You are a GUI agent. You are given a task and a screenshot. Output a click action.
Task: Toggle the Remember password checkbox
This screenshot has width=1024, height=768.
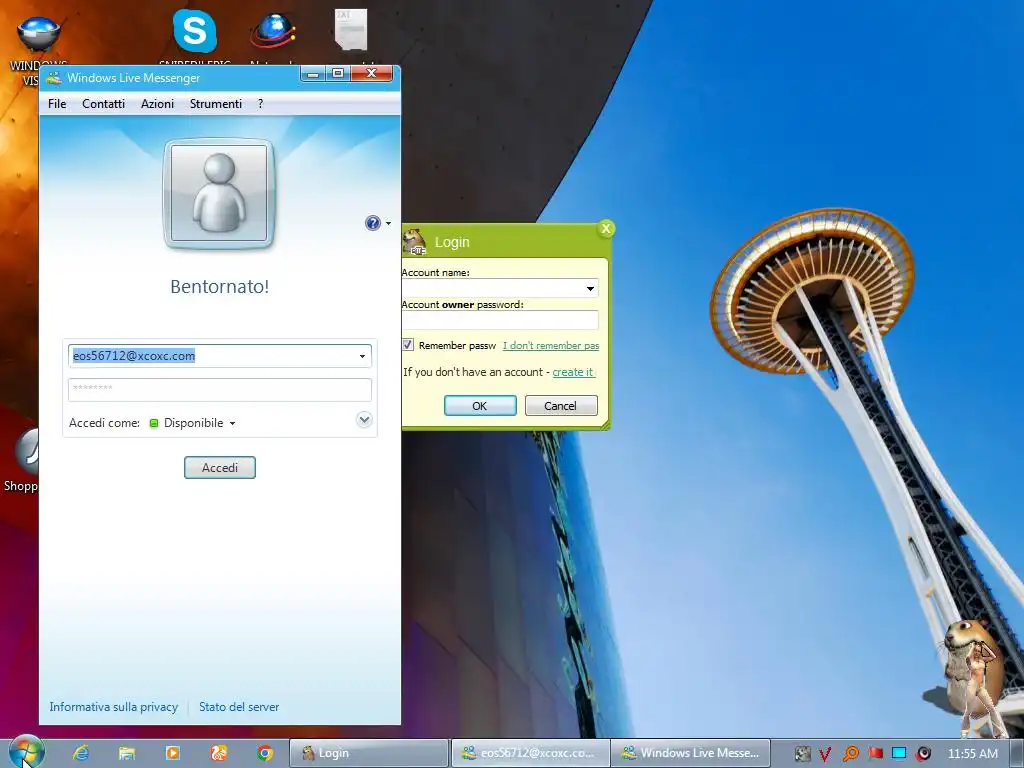pos(408,345)
